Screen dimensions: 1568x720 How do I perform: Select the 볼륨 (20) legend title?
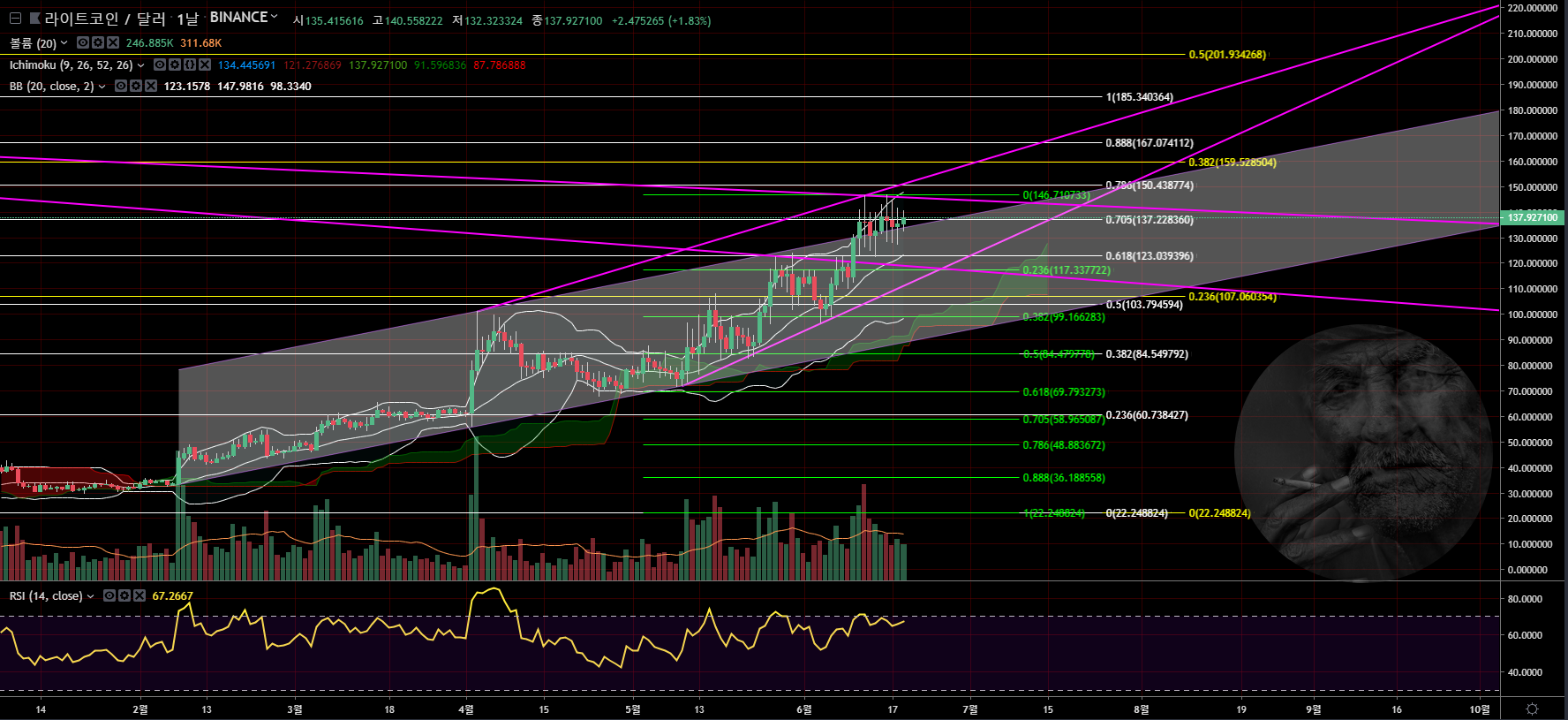pyautogui.click(x=33, y=43)
